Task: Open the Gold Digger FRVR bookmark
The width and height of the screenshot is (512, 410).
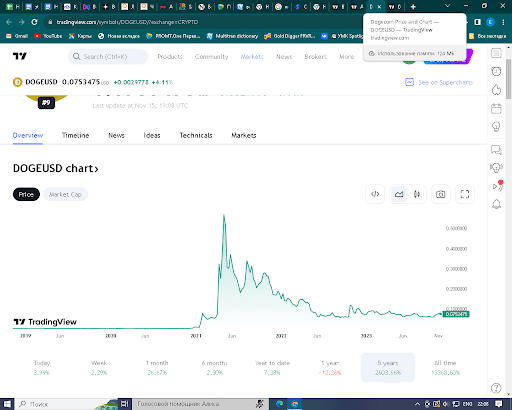Action: pos(290,36)
